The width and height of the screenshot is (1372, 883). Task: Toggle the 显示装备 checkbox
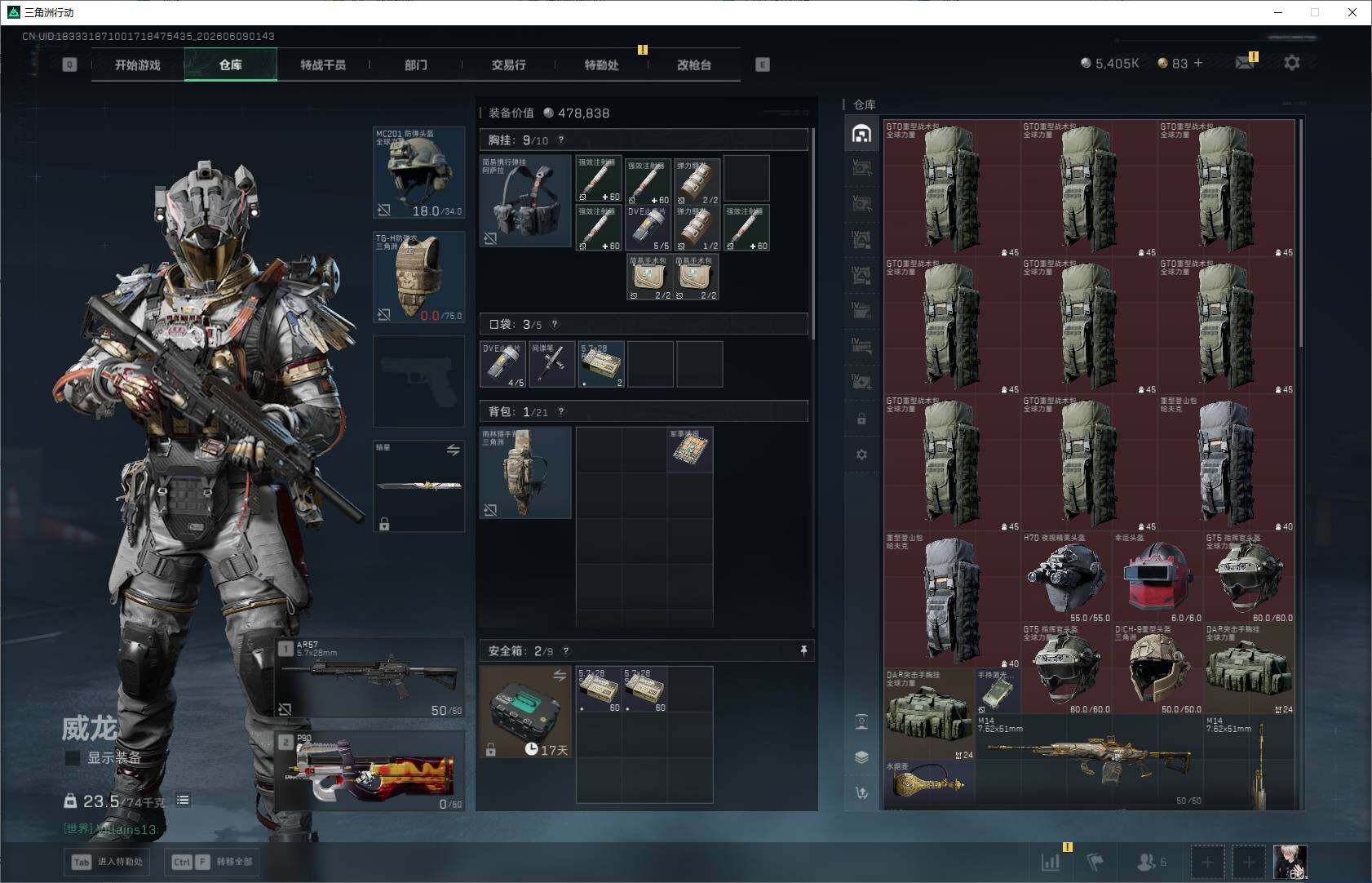point(73,758)
